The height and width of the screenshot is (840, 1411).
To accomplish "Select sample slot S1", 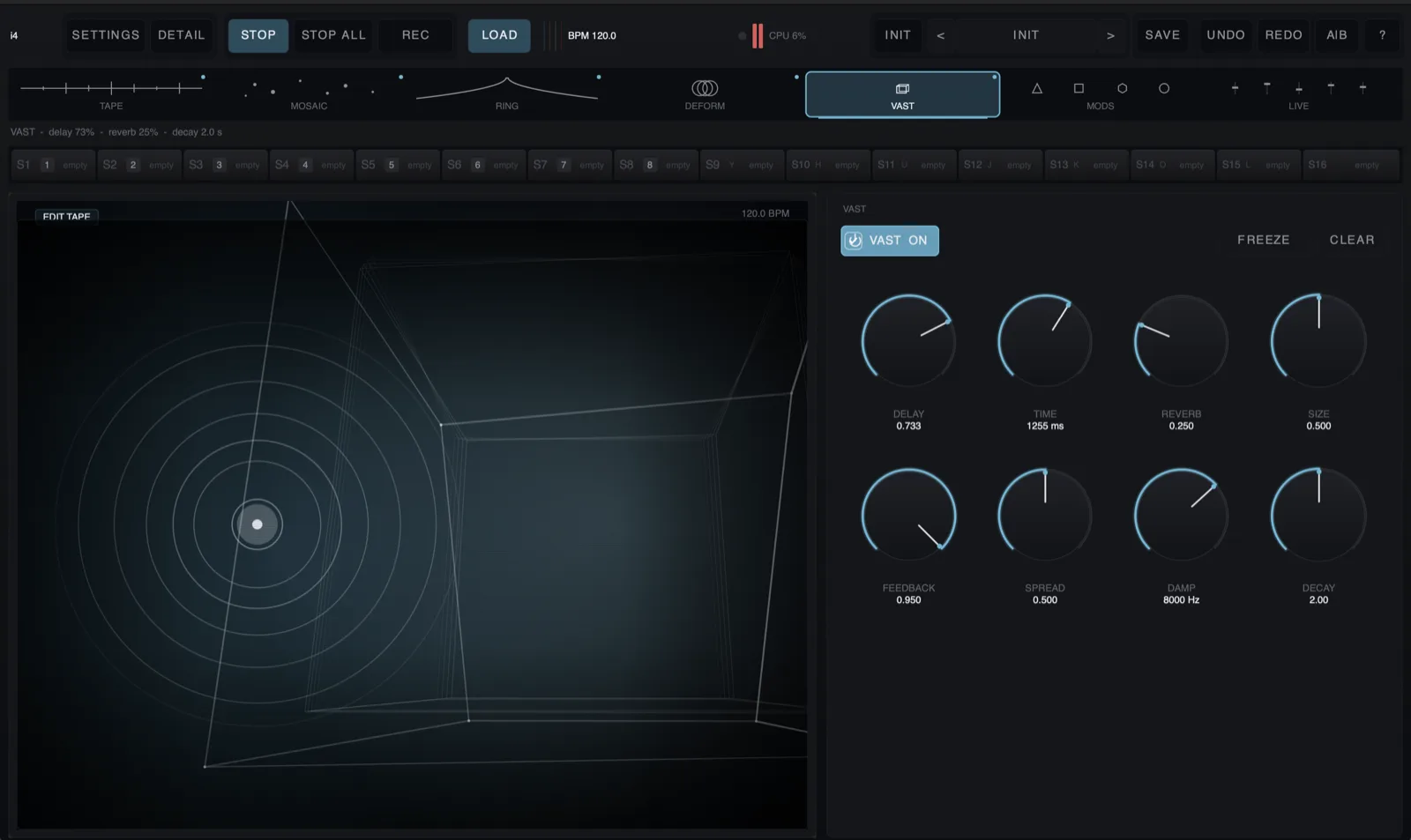I will click(52, 165).
